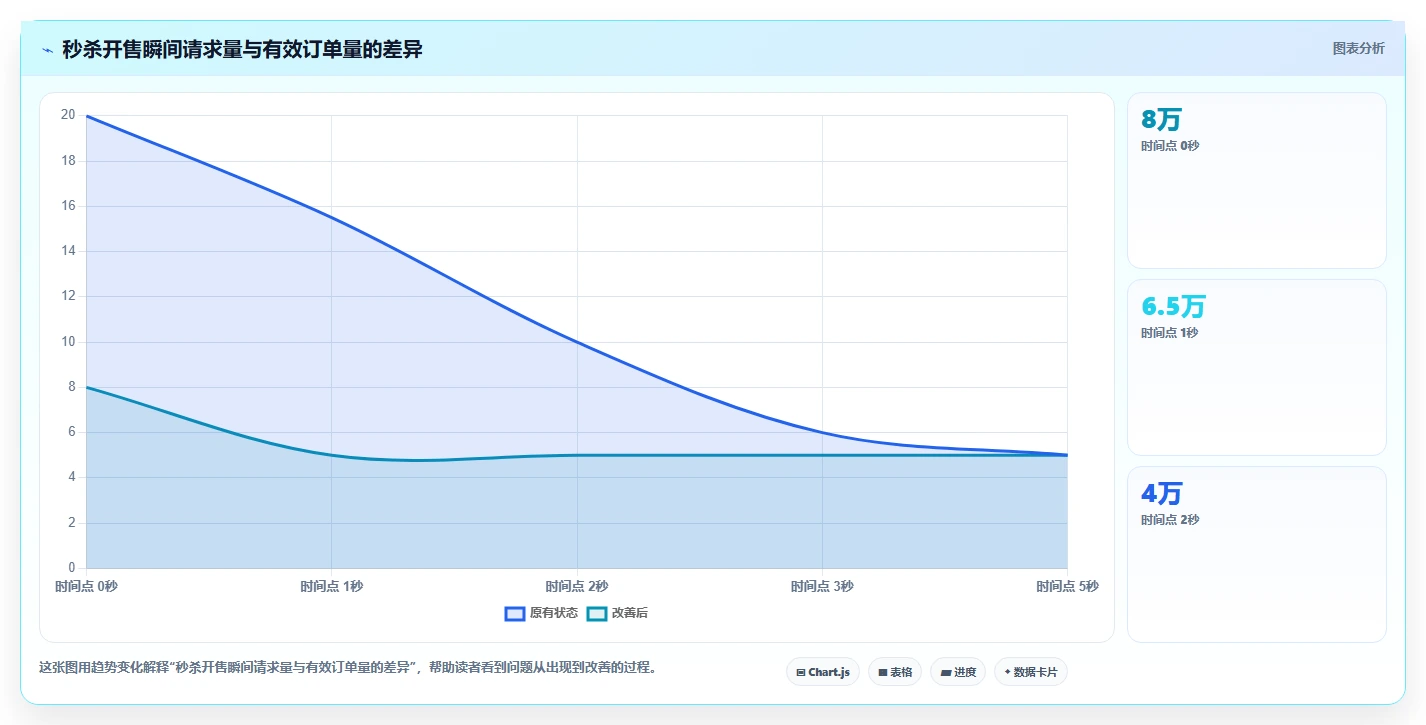Click the teal 改善后 legend color box
This screenshot has height=725, width=1426.
point(597,613)
